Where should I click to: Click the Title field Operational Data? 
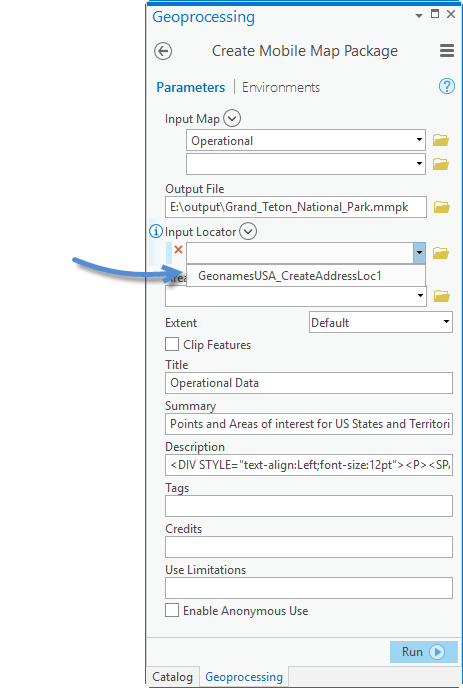point(309,383)
